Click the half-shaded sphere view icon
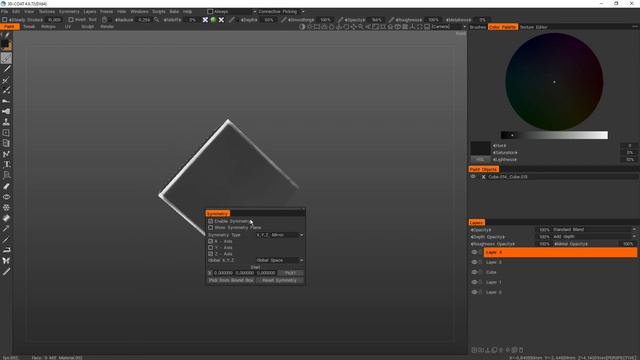Viewport: 640px width, 360px height. tap(302, 27)
